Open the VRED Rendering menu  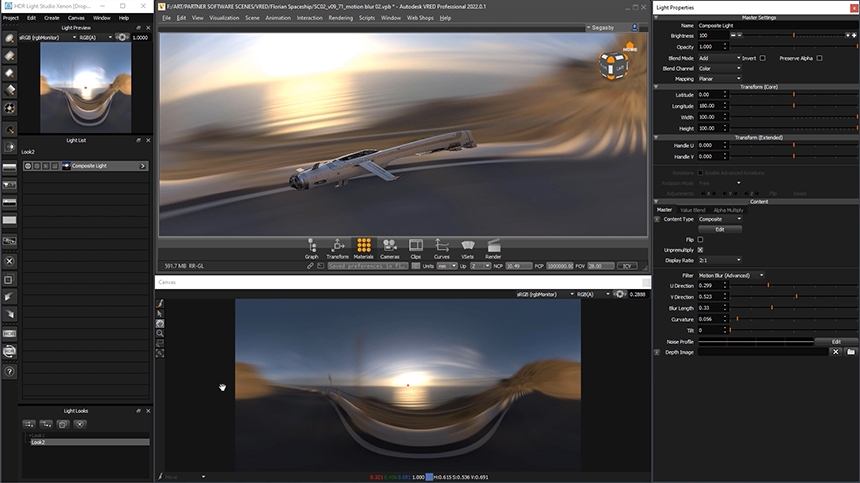point(341,18)
